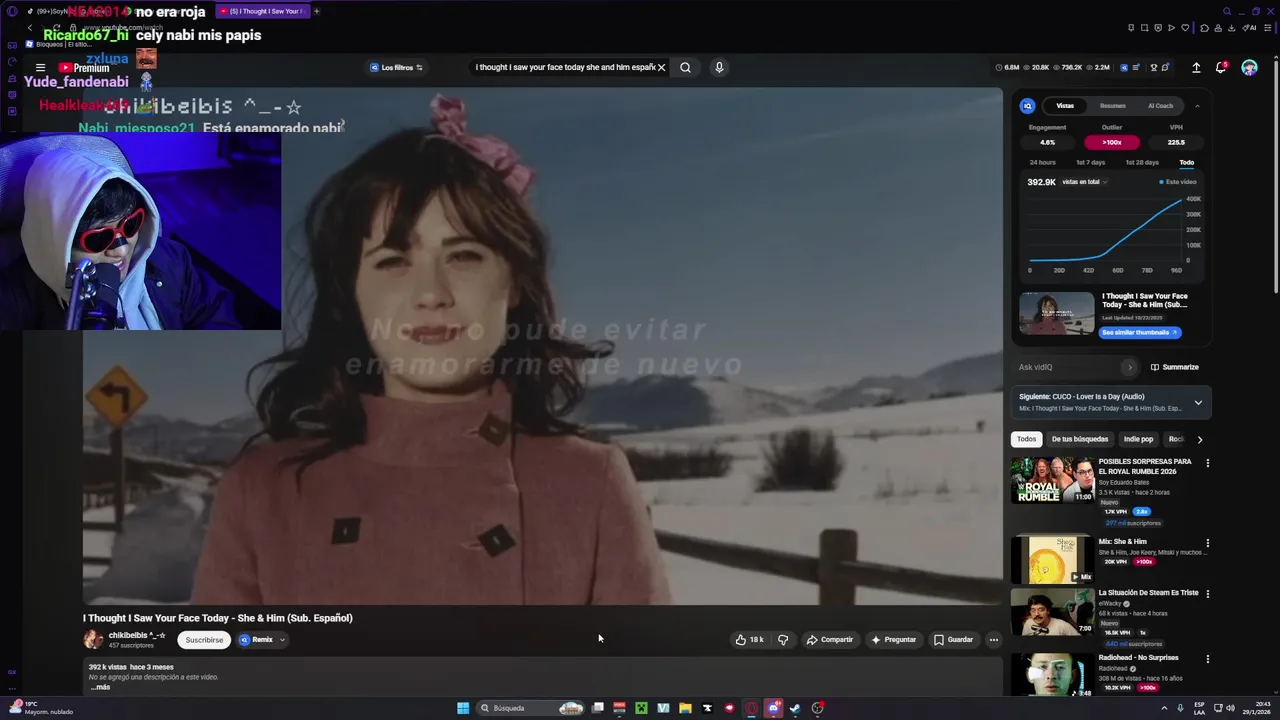Open the Royal Rumble 2026 video thumbnail

[x=1053, y=480]
